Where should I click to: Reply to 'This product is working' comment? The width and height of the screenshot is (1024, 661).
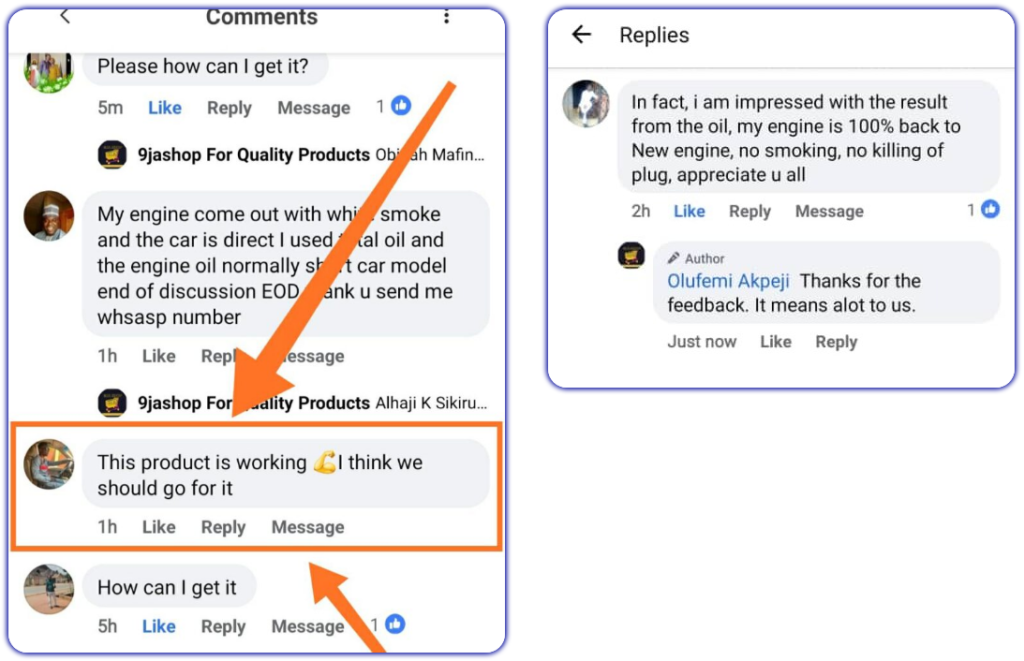click(x=223, y=527)
